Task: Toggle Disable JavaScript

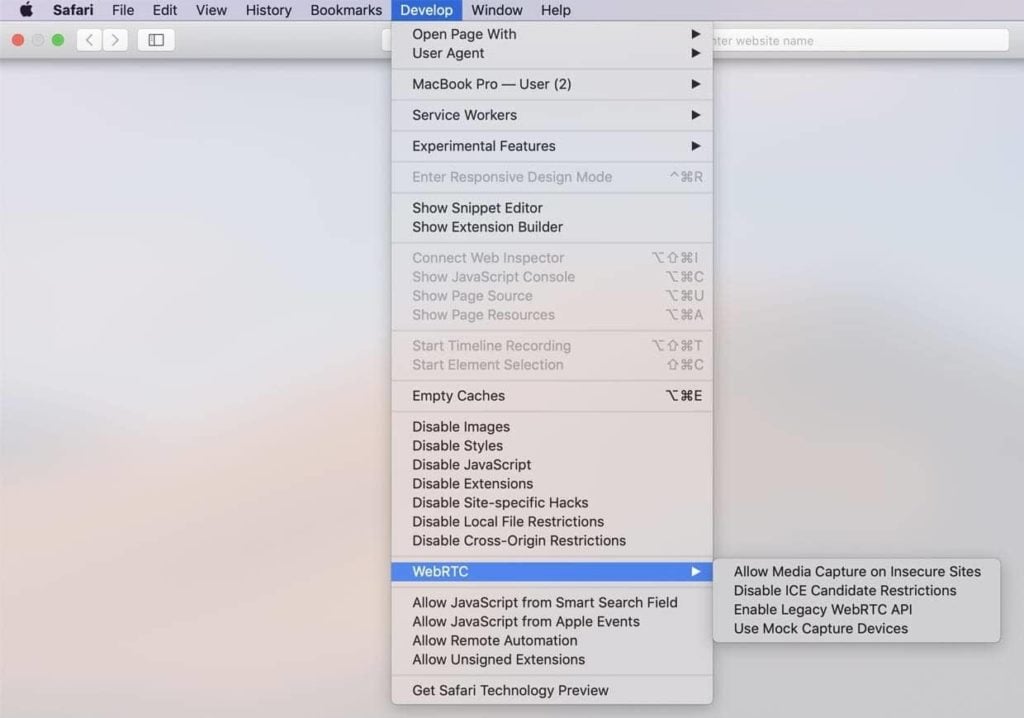Action: point(552,465)
